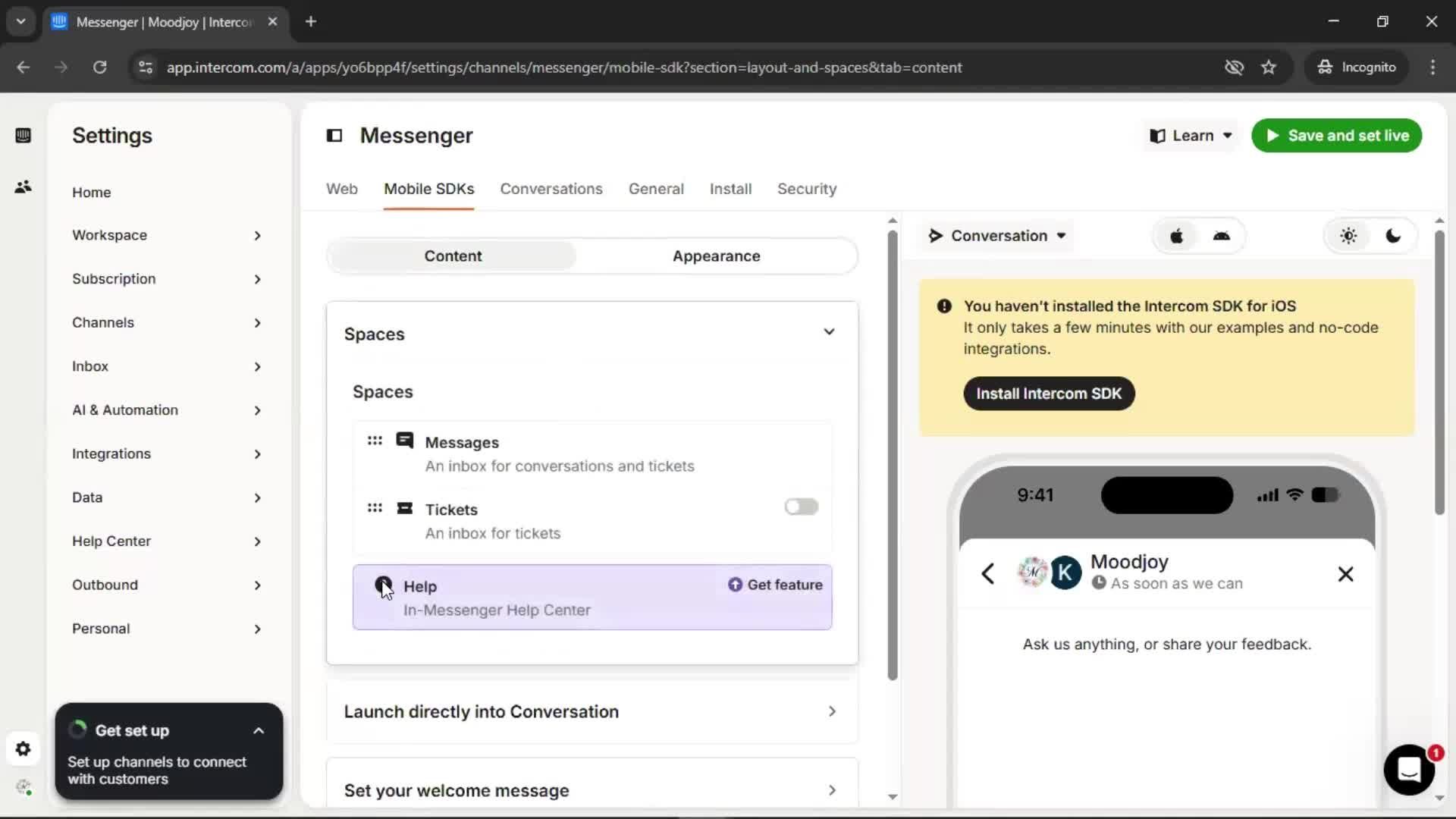
Task: Expand Set your welcome message
Action: pos(592,789)
